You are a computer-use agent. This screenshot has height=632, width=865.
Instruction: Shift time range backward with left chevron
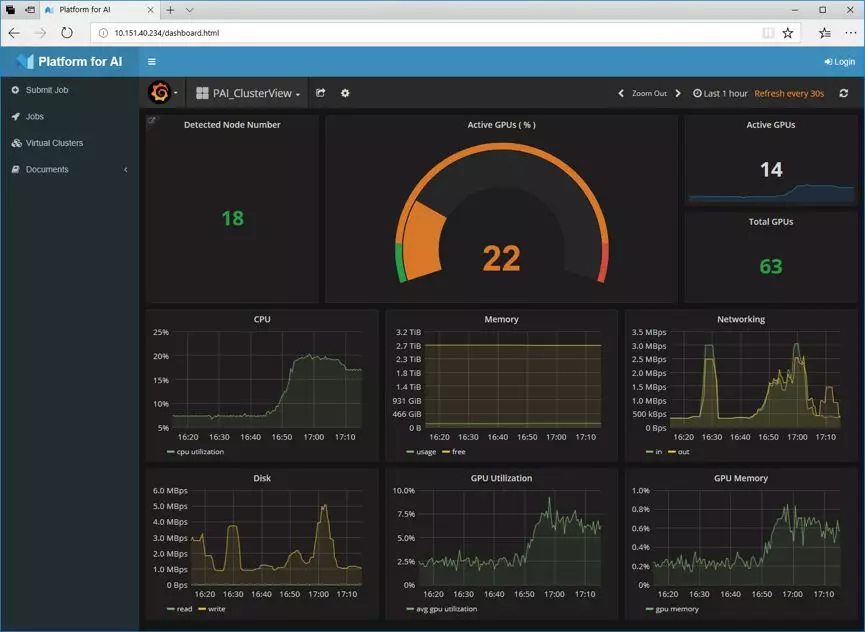(621, 93)
